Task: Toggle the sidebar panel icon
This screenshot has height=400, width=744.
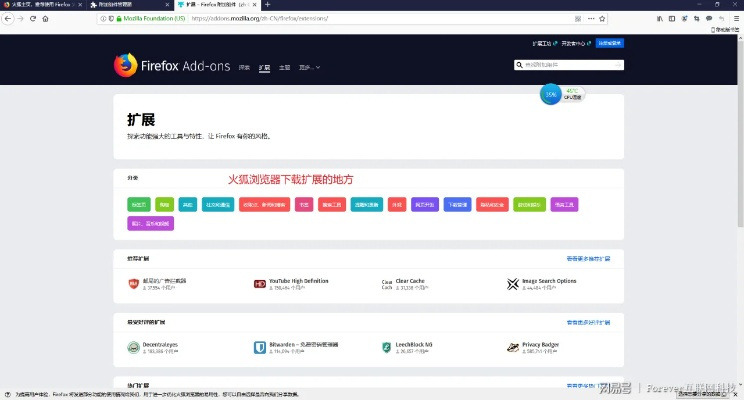Action: click(672, 19)
